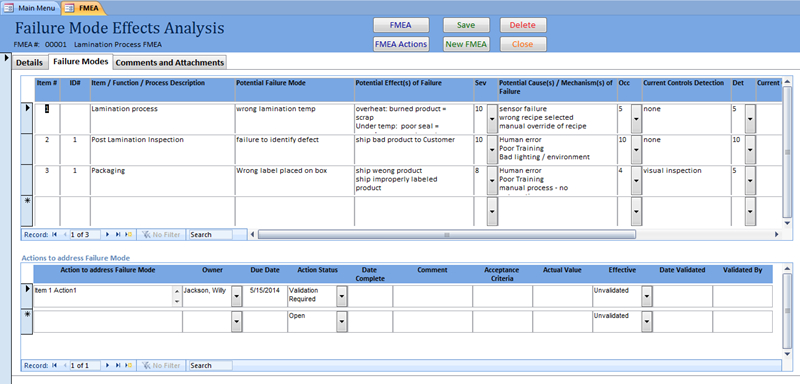
Task: Switch to the Details tab
Action: point(29,63)
